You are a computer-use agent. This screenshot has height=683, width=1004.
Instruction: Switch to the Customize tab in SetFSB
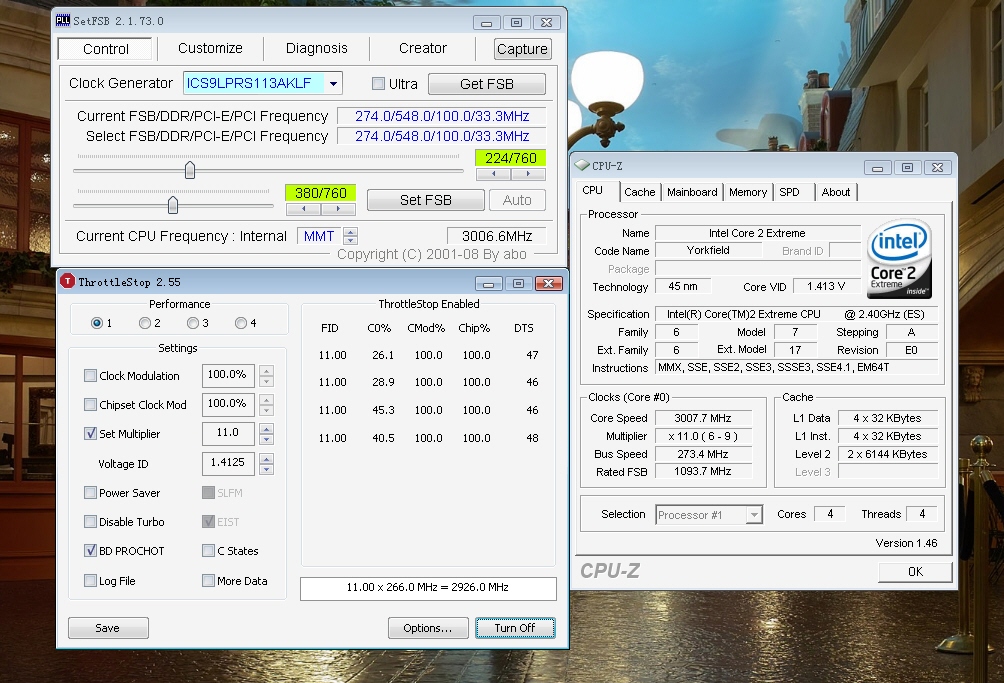pos(210,49)
